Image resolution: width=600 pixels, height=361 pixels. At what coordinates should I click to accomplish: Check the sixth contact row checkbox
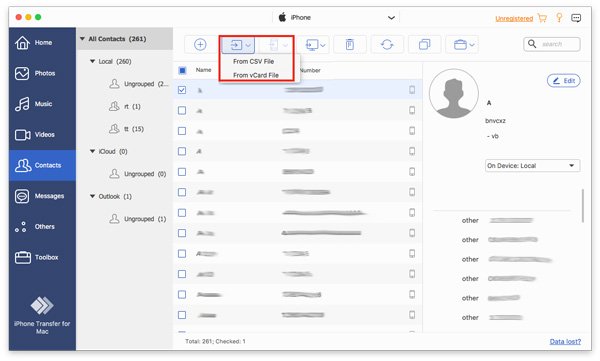pos(182,192)
